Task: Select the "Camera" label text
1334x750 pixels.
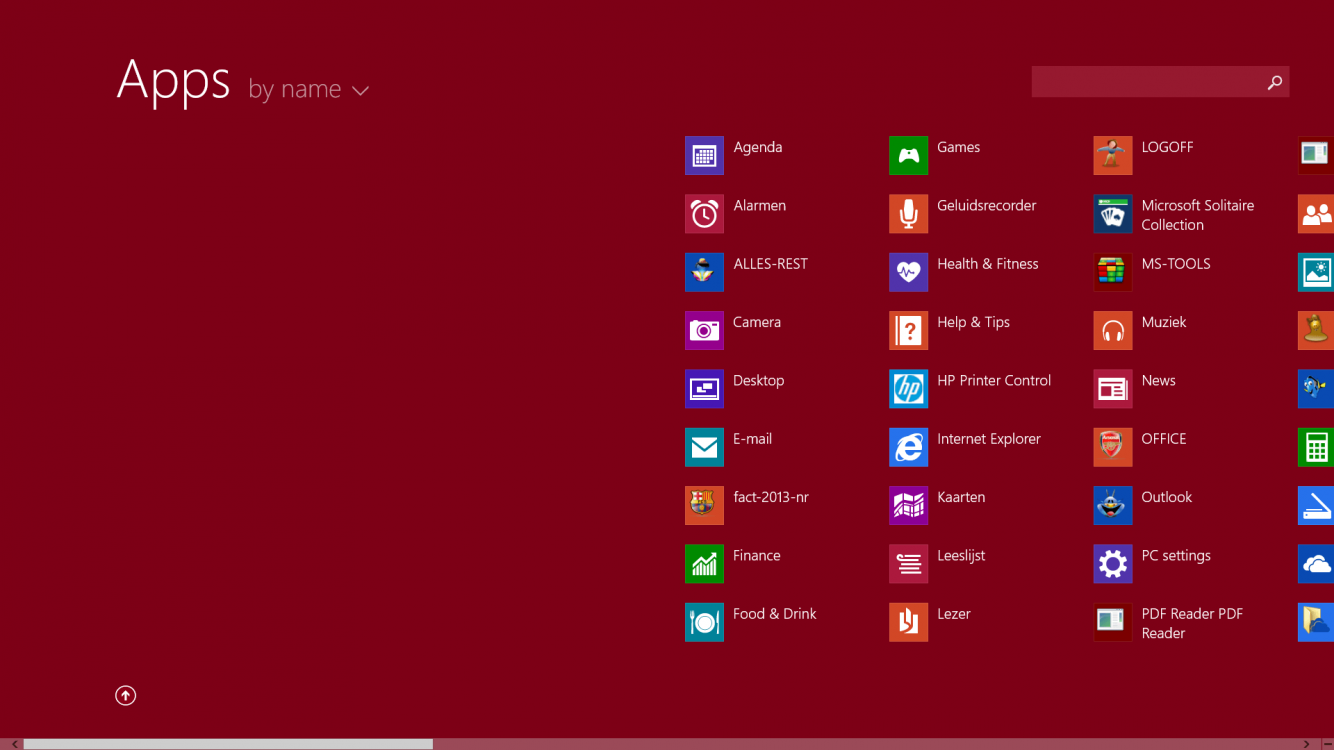Action: 757,322
